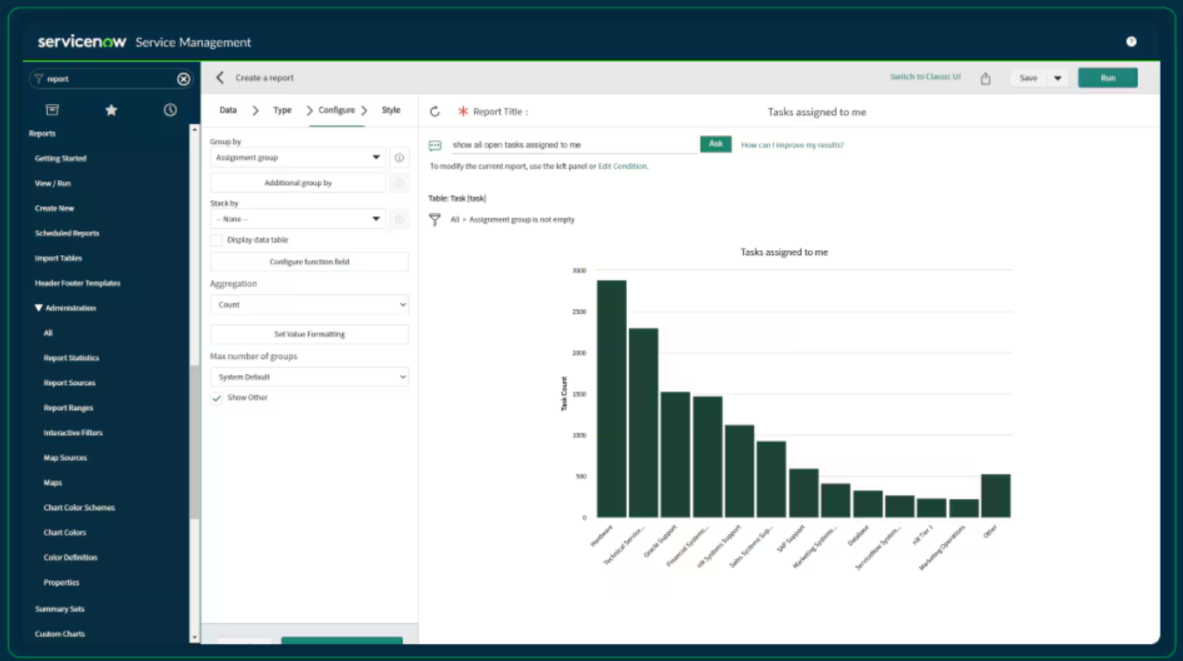The image size is (1183, 661).
Task: Open Map Sources module
Action: click(65, 457)
